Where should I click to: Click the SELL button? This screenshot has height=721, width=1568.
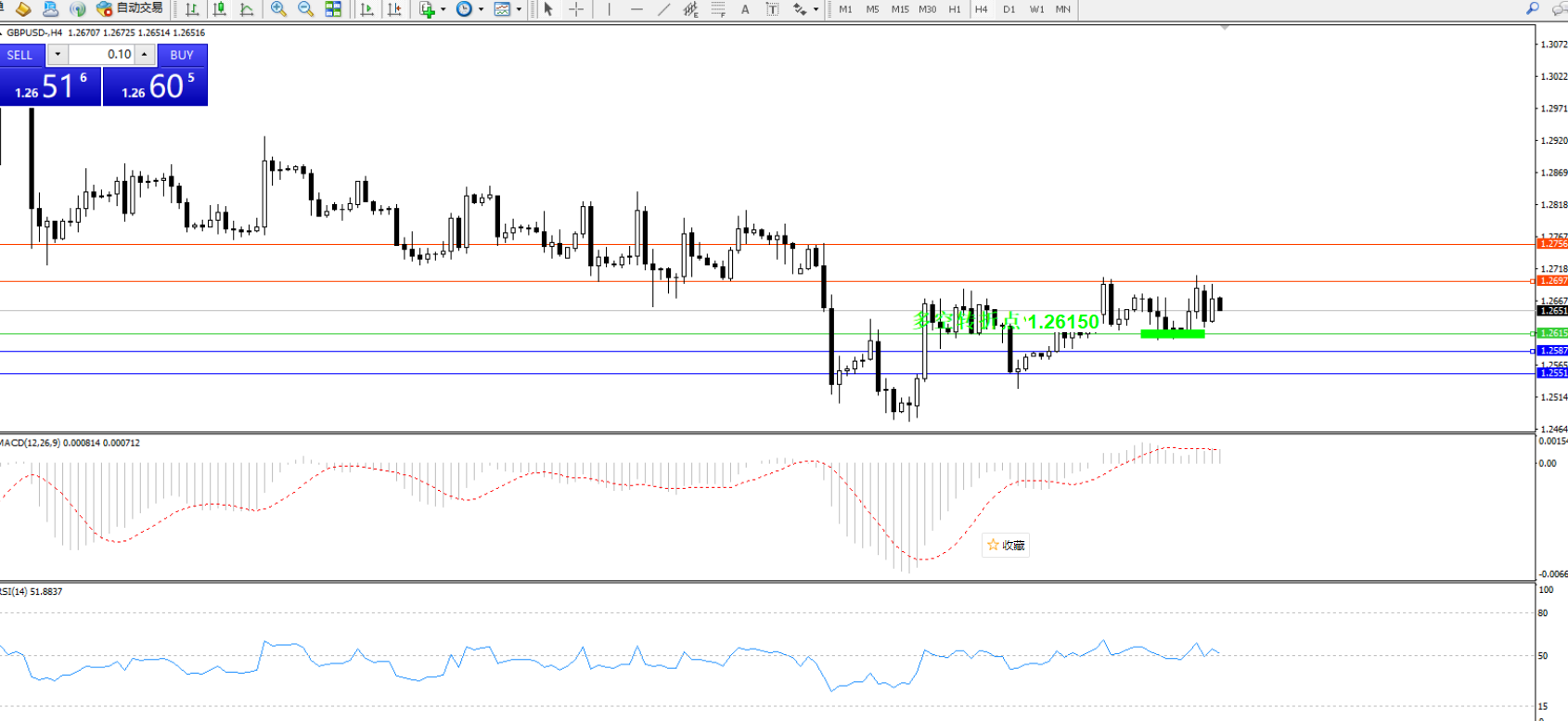(20, 55)
